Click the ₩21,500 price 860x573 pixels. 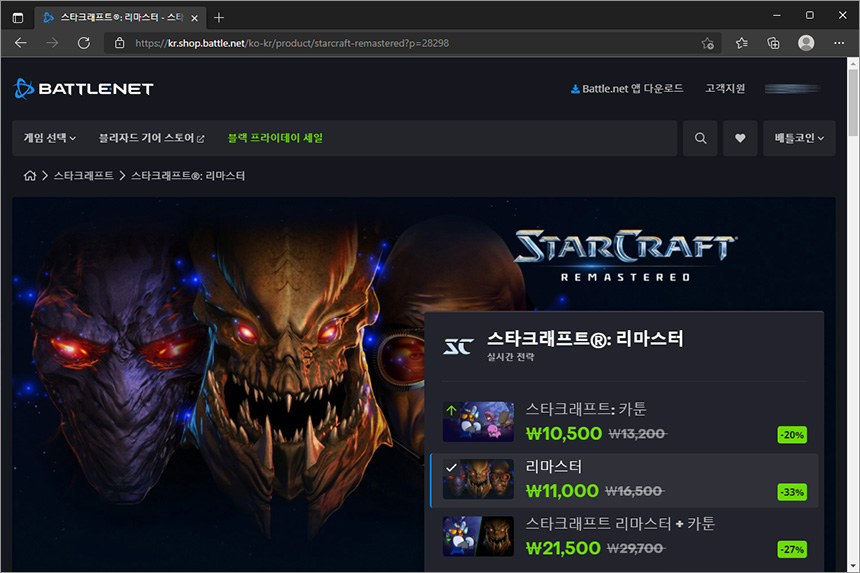click(x=563, y=548)
